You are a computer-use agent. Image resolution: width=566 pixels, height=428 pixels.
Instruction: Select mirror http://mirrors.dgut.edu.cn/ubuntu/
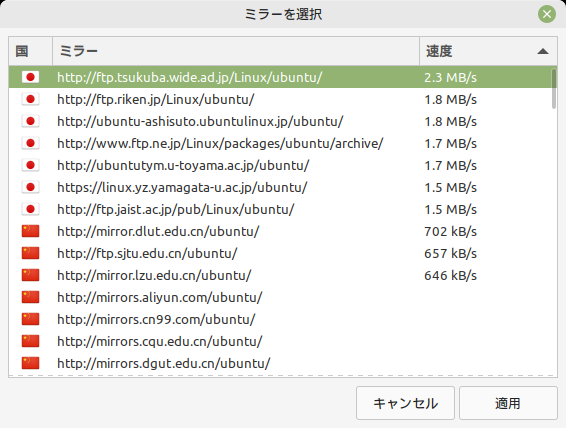click(x=283, y=363)
